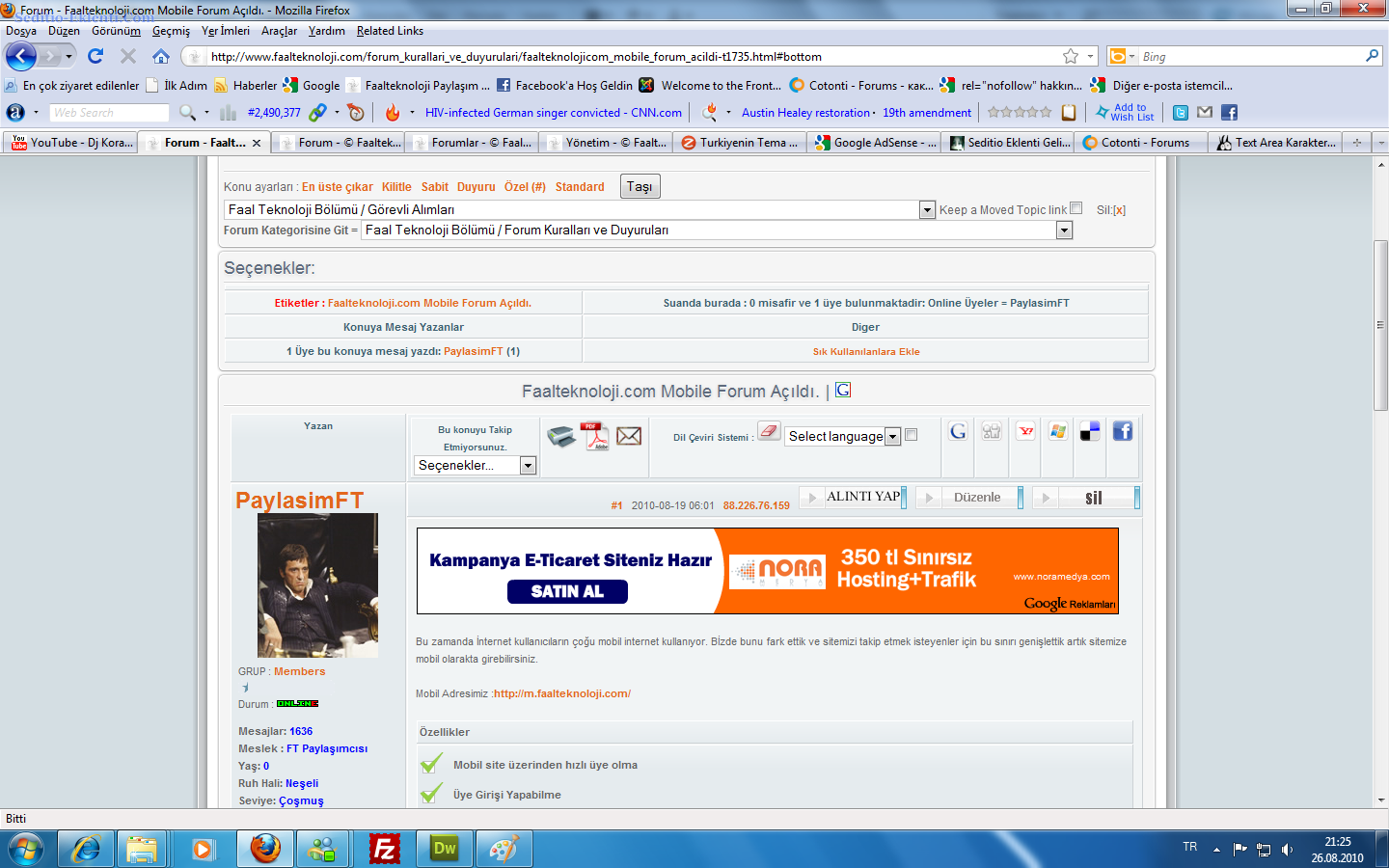
Task: Open Windows Start menu orb
Action: [26, 849]
